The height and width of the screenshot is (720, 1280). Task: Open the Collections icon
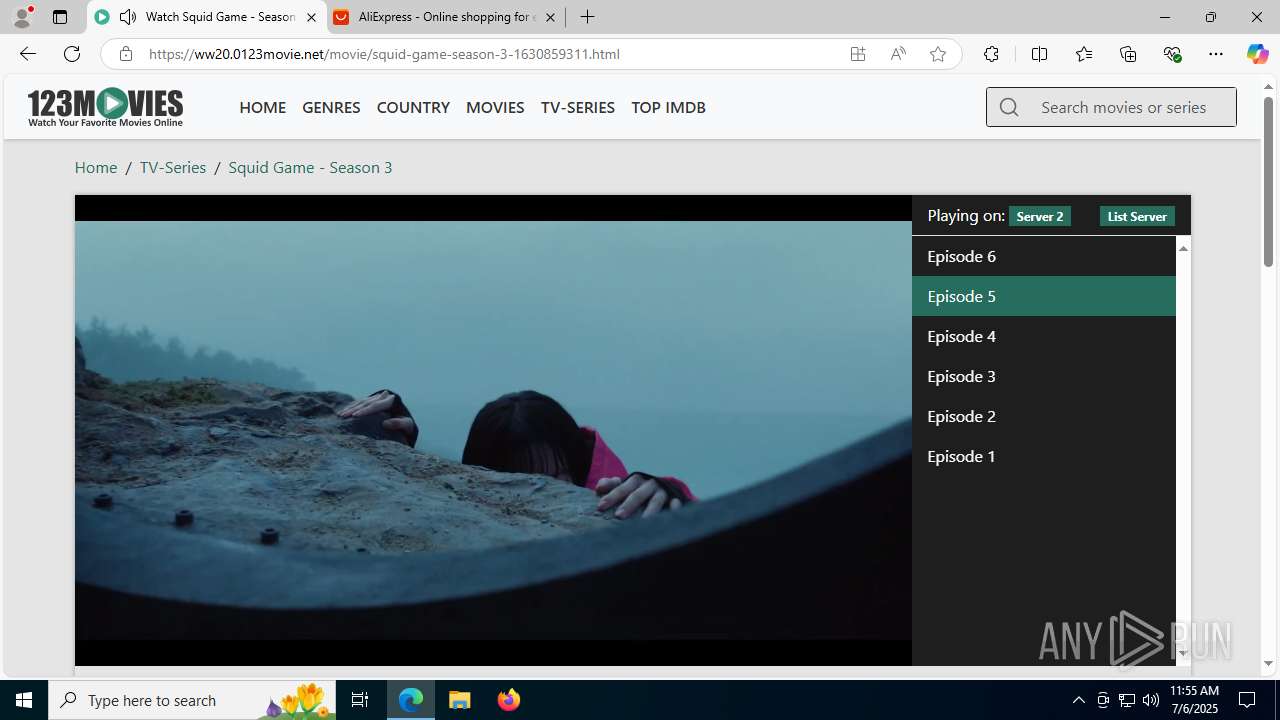point(1128,54)
